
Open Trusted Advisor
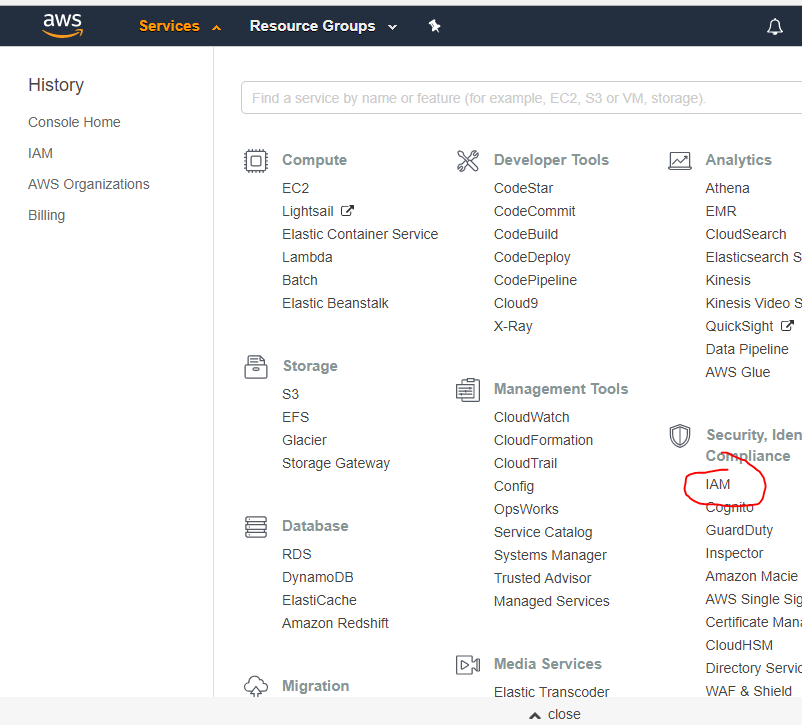(542, 578)
